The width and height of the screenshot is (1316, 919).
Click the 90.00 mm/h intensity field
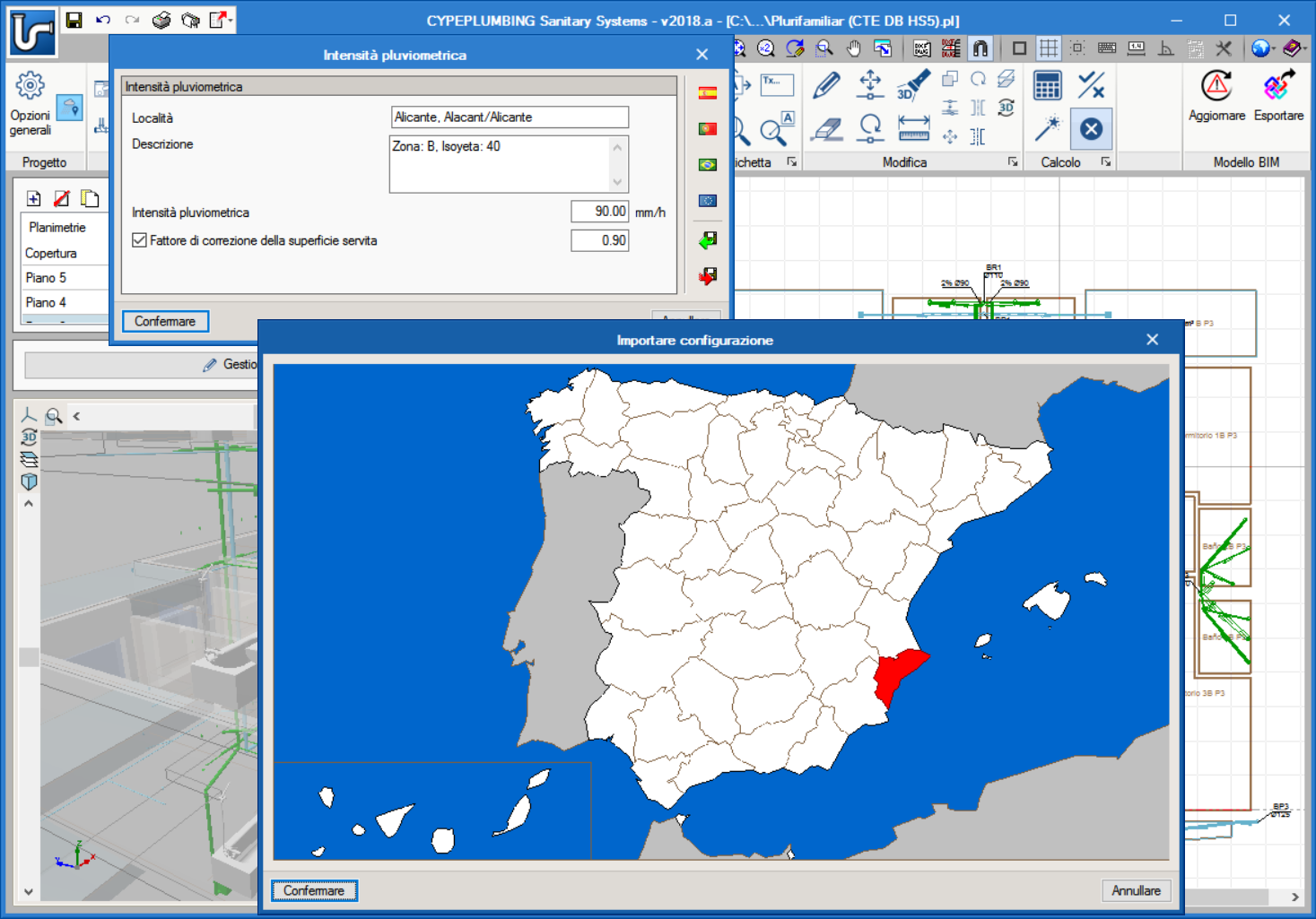click(x=600, y=212)
